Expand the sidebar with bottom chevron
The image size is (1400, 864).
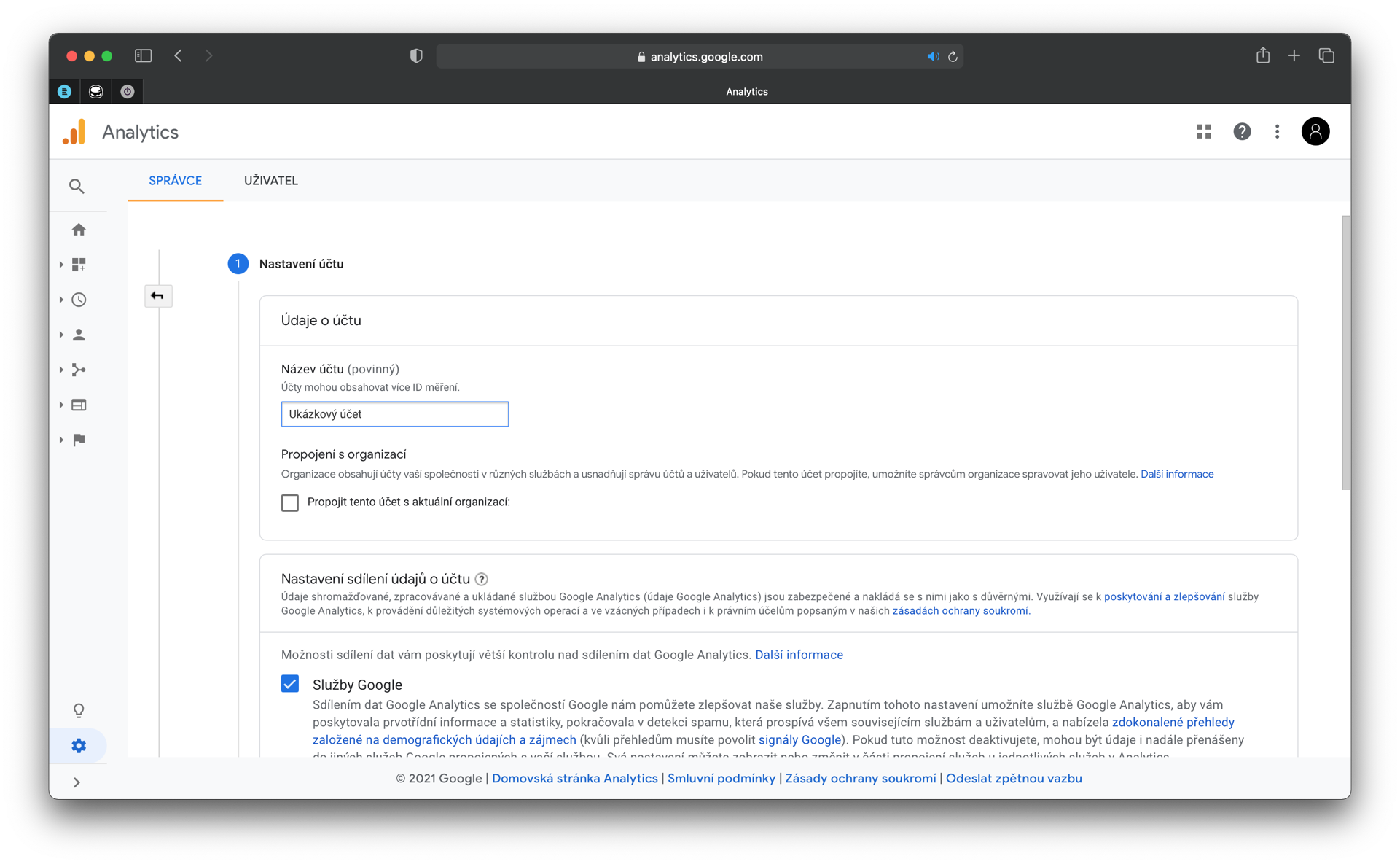(77, 782)
